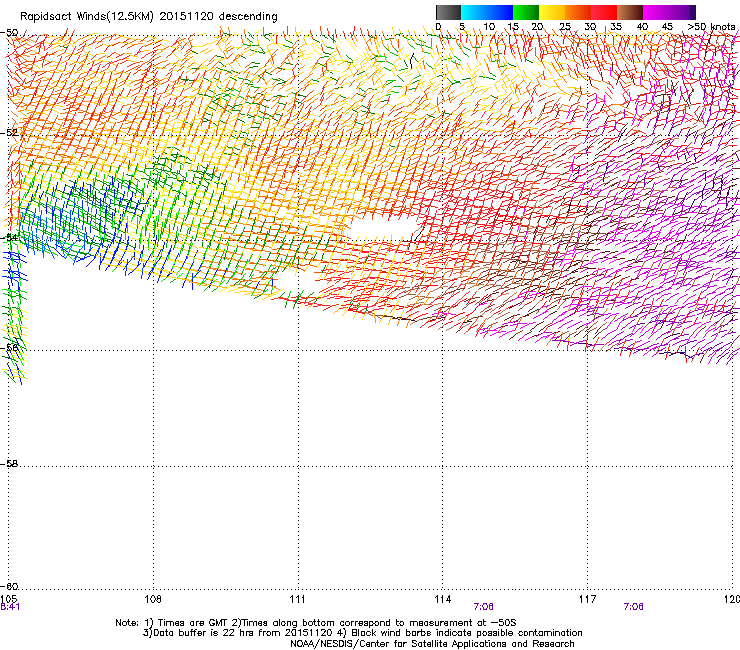Choose the orange 25-30 knots legend segment
Screen dimensions: 740x650
point(578,12)
